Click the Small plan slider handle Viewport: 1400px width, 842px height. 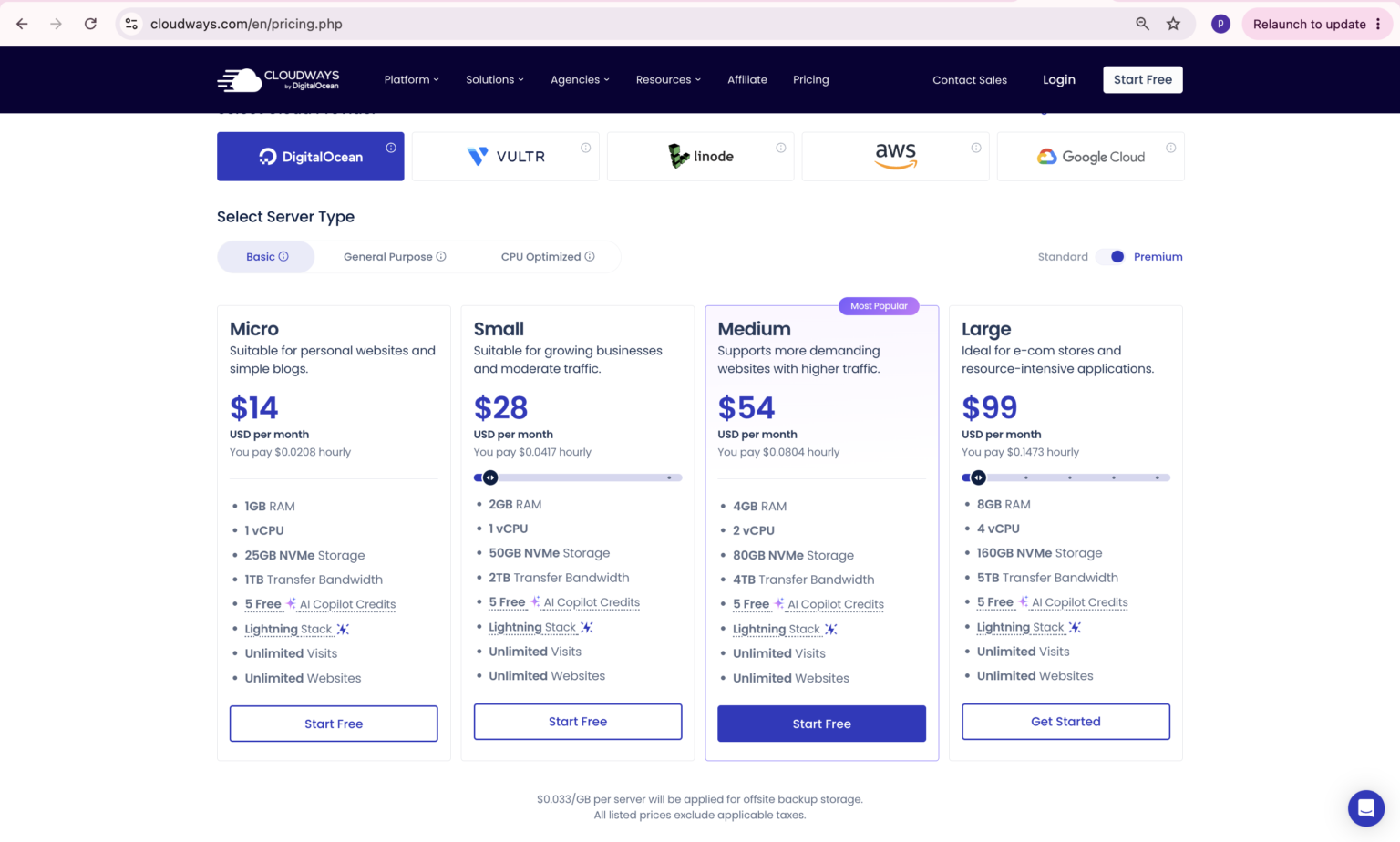click(x=490, y=477)
